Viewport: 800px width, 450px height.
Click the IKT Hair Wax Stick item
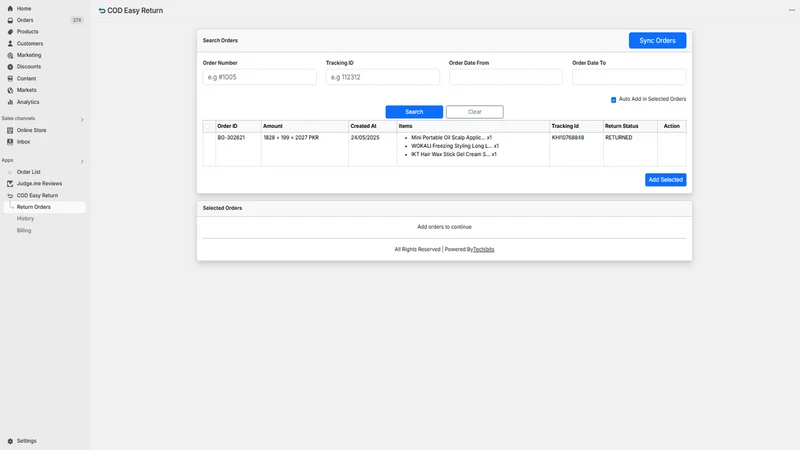(x=454, y=154)
